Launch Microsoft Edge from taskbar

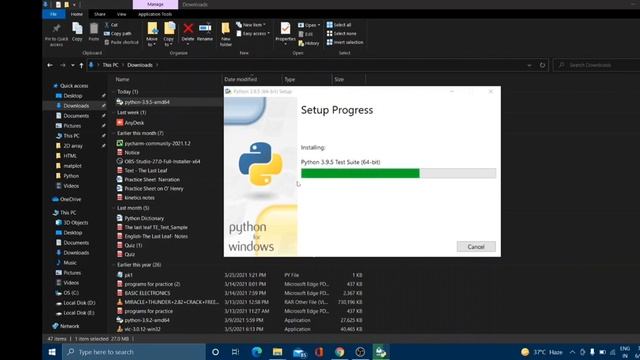click(x=257, y=352)
